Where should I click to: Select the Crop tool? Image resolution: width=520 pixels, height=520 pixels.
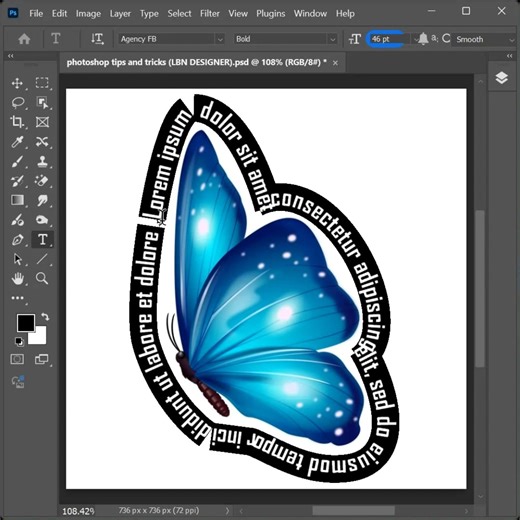17,122
